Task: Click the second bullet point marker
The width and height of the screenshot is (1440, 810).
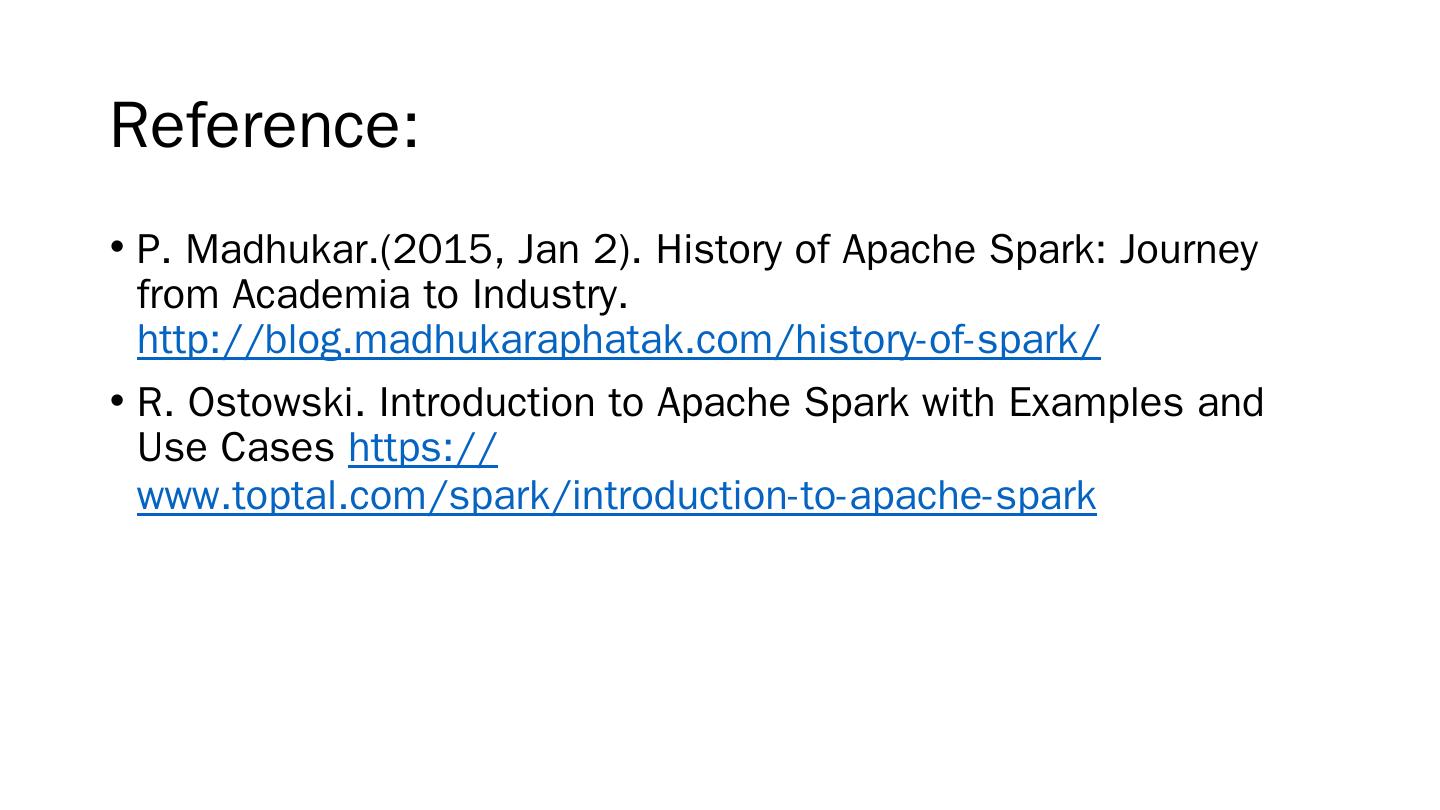Action: (117, 400)
